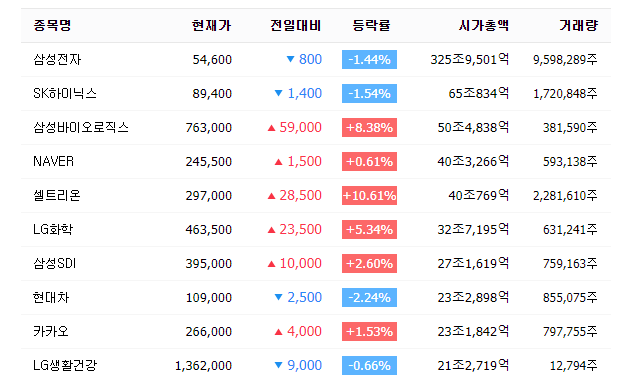
Task: Open the LG생활건강 stock link
Action: (65, 365)
